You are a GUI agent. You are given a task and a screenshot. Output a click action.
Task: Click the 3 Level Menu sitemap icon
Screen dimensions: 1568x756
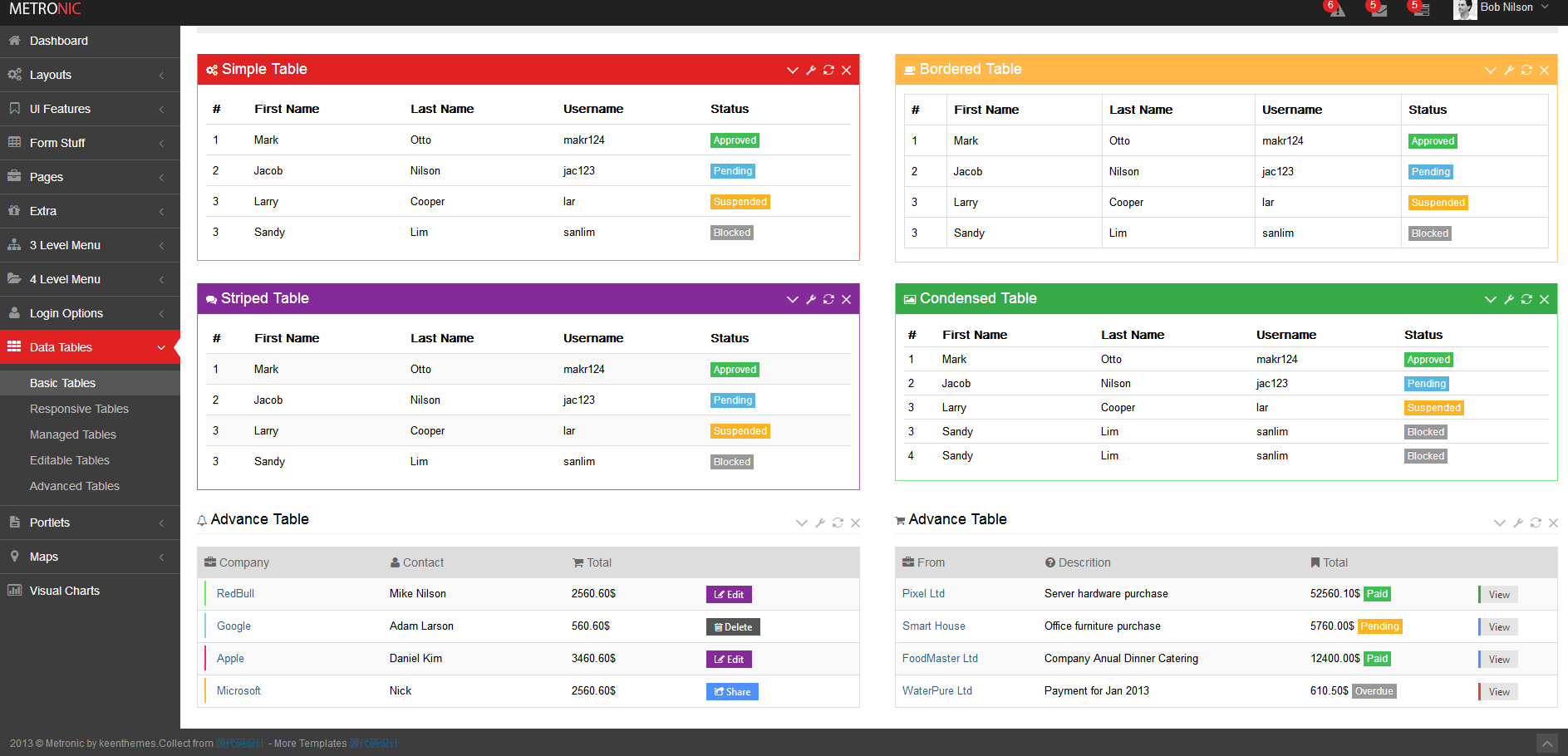click(x=14, y=244)
